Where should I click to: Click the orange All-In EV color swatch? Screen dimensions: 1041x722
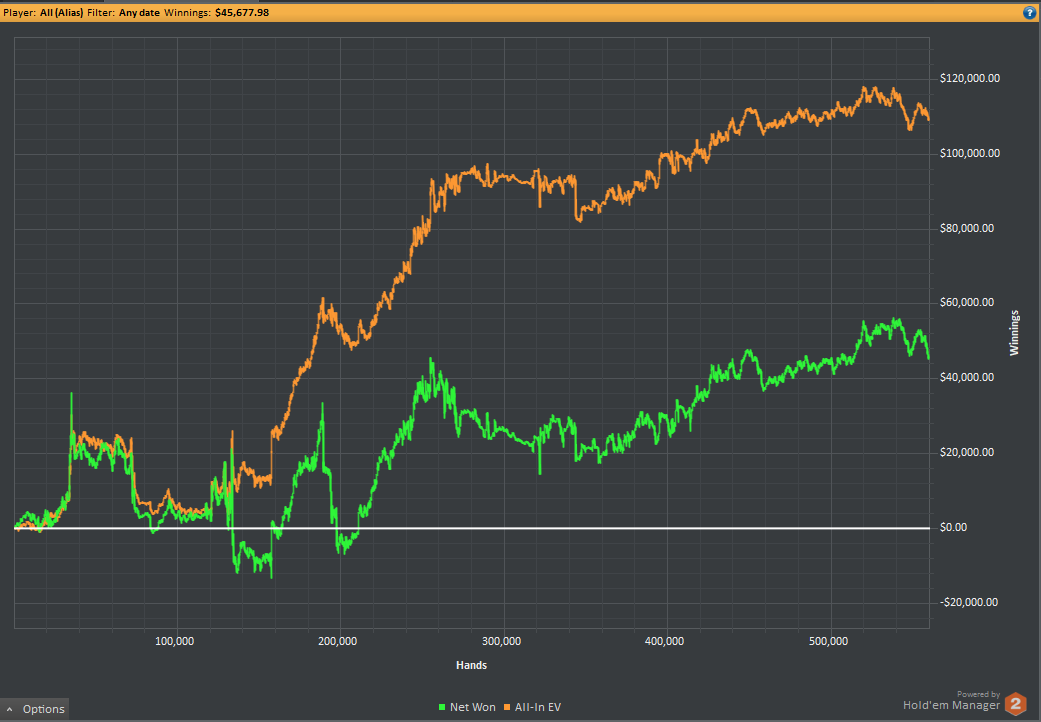coord(507,708)
